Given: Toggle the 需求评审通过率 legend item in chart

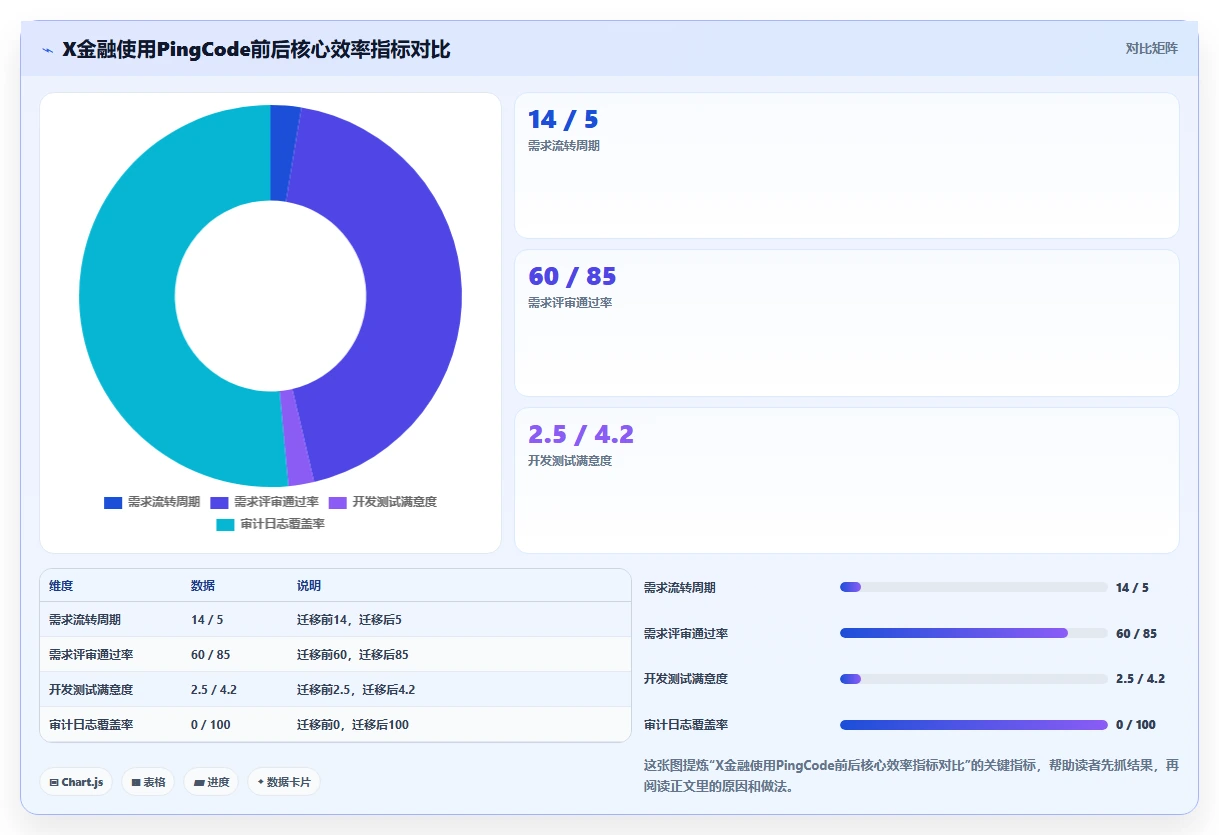Looking at the screenshot, I should coord(265,502).
